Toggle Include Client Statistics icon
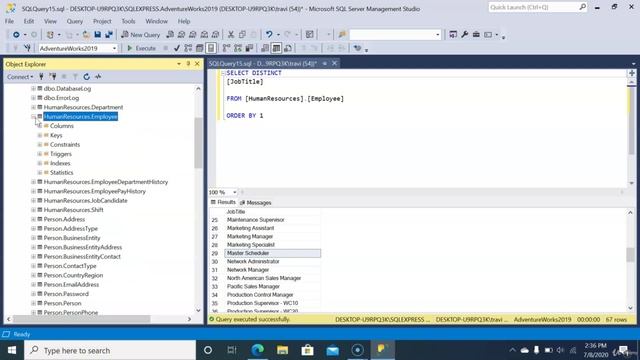Viewport: 640px width, 360px height. [249, 48]
